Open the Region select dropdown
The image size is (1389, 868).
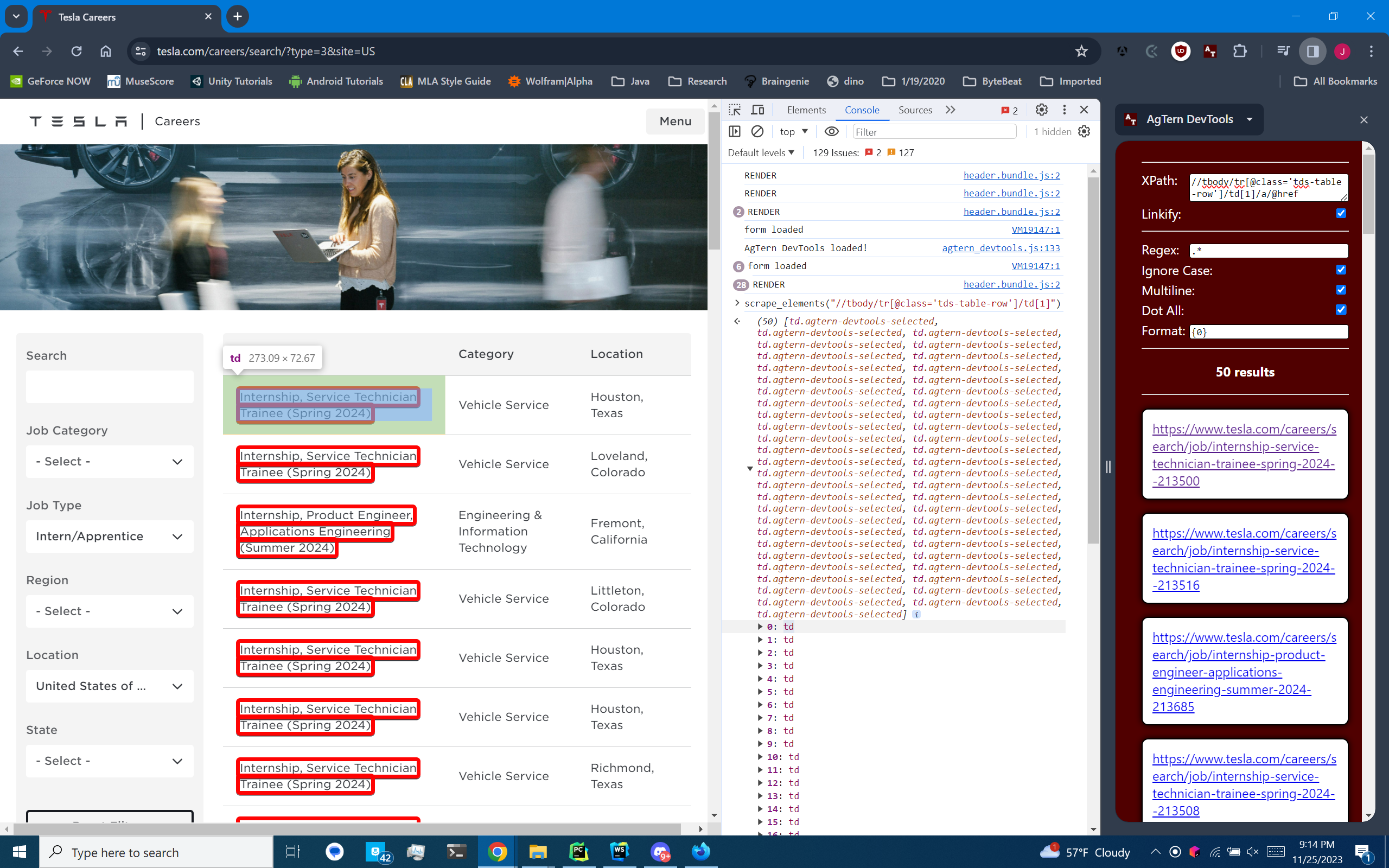[x=110, y=611]
